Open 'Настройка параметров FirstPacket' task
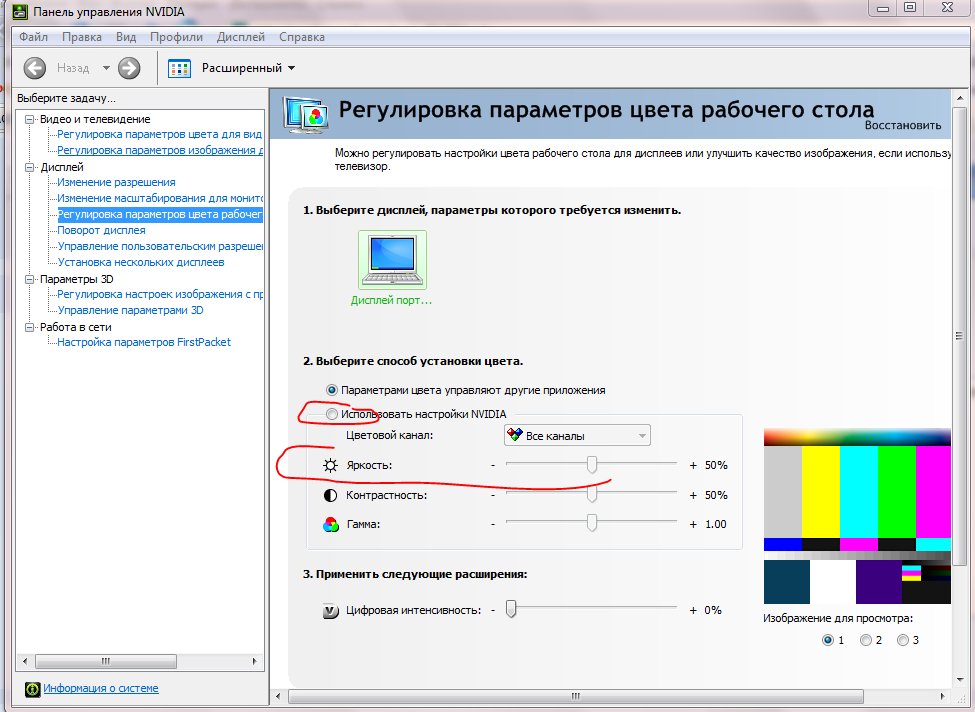The width and height of the screenshot is (975, 712). click(x=144, y=342)
